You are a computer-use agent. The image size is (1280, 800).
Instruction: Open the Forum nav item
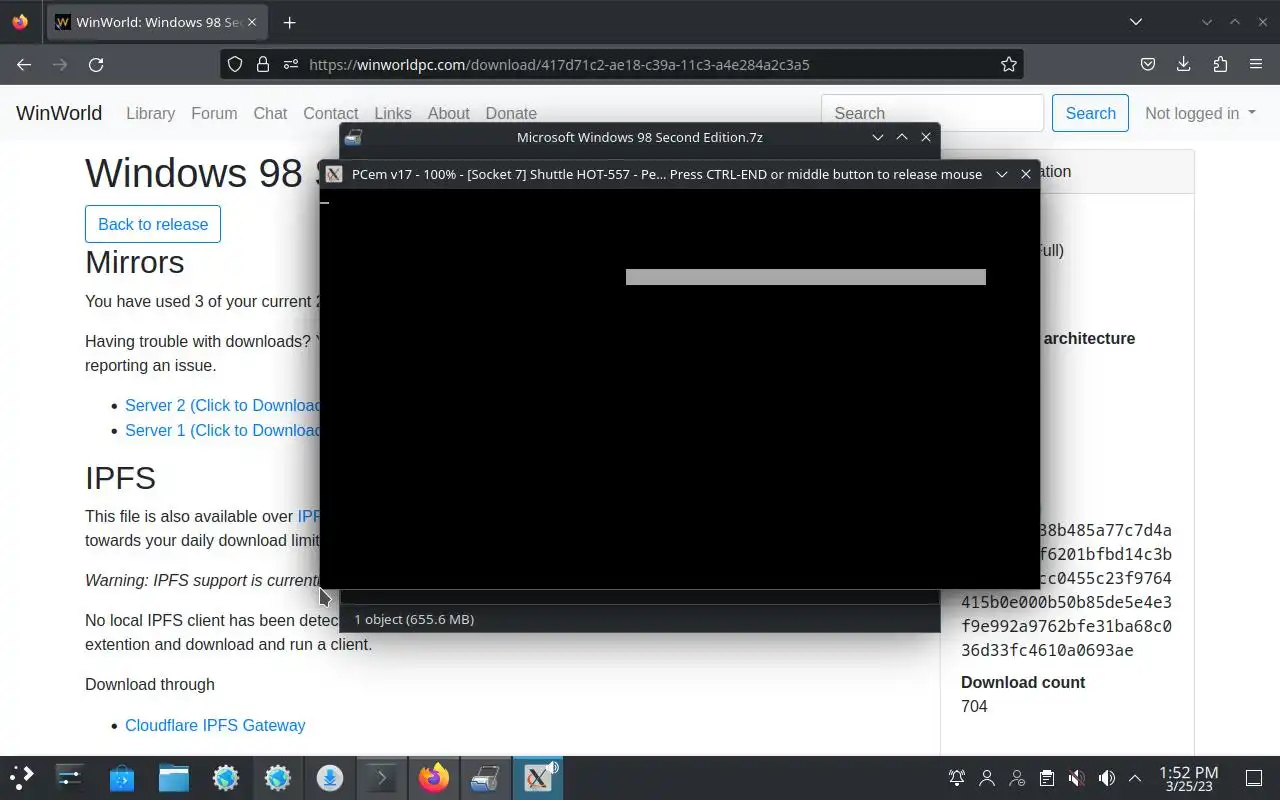point(214,113)
